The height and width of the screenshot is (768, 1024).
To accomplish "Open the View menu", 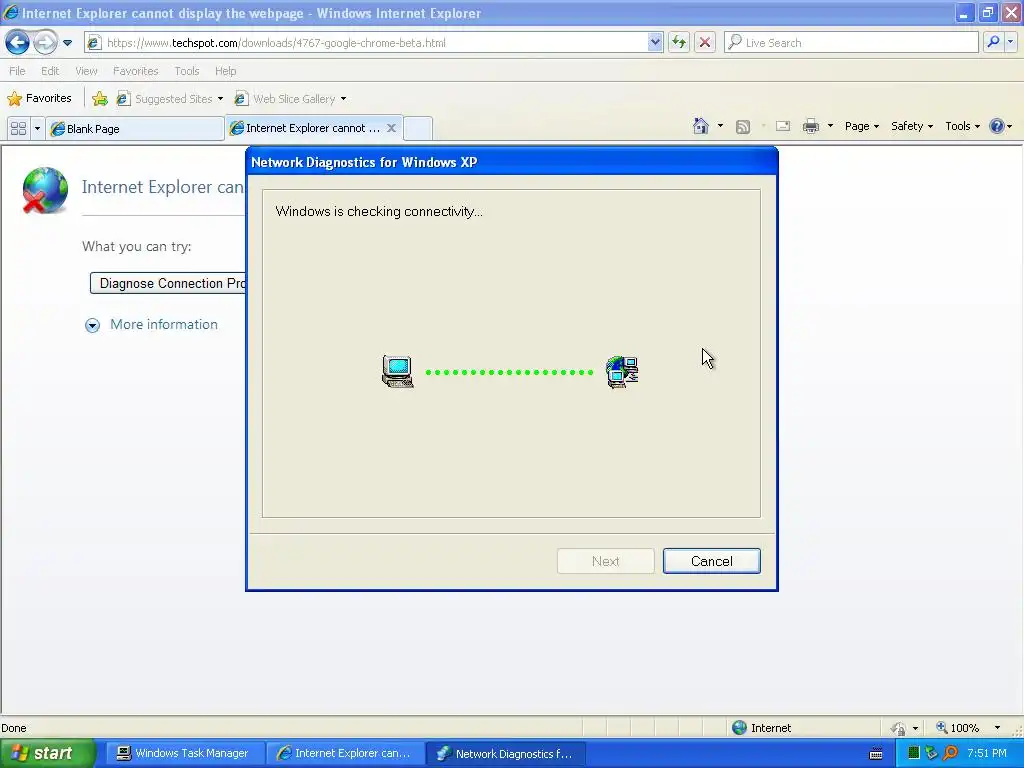I will click(86, 71).
